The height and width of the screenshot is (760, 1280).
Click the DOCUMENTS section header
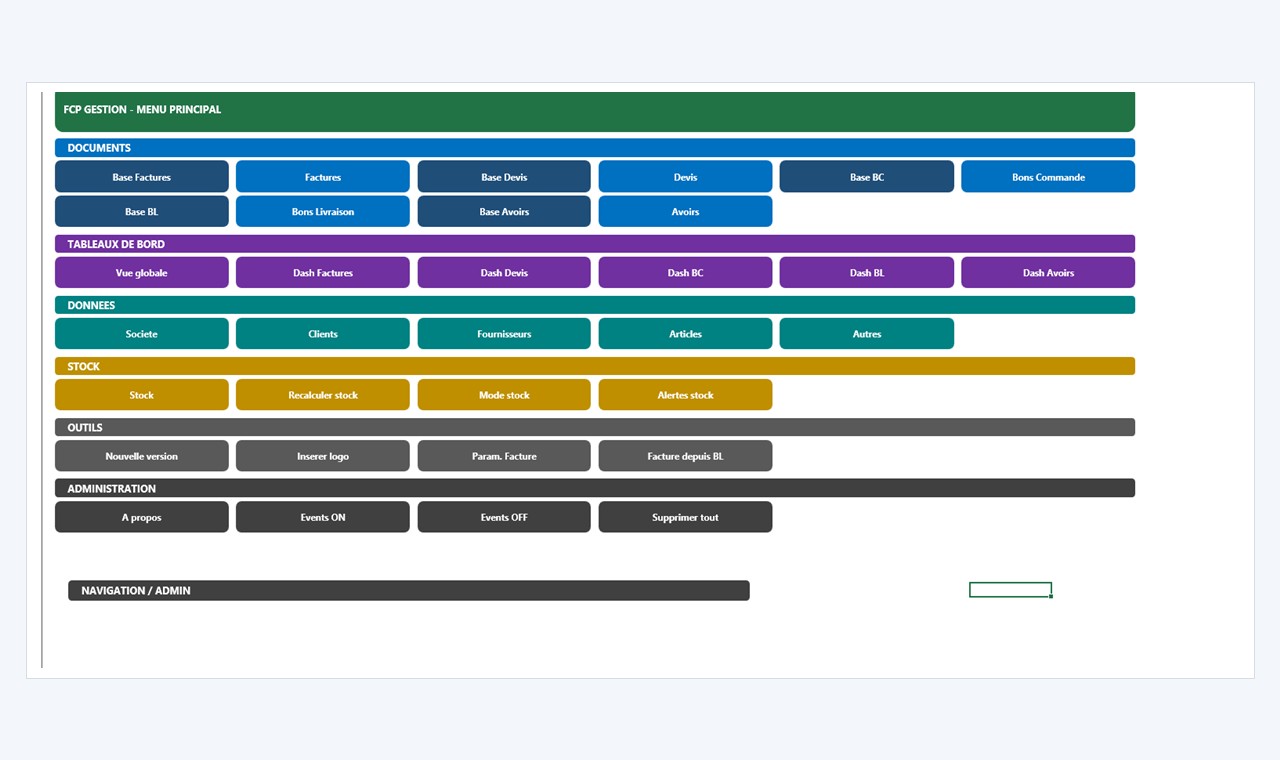[595, 148]
